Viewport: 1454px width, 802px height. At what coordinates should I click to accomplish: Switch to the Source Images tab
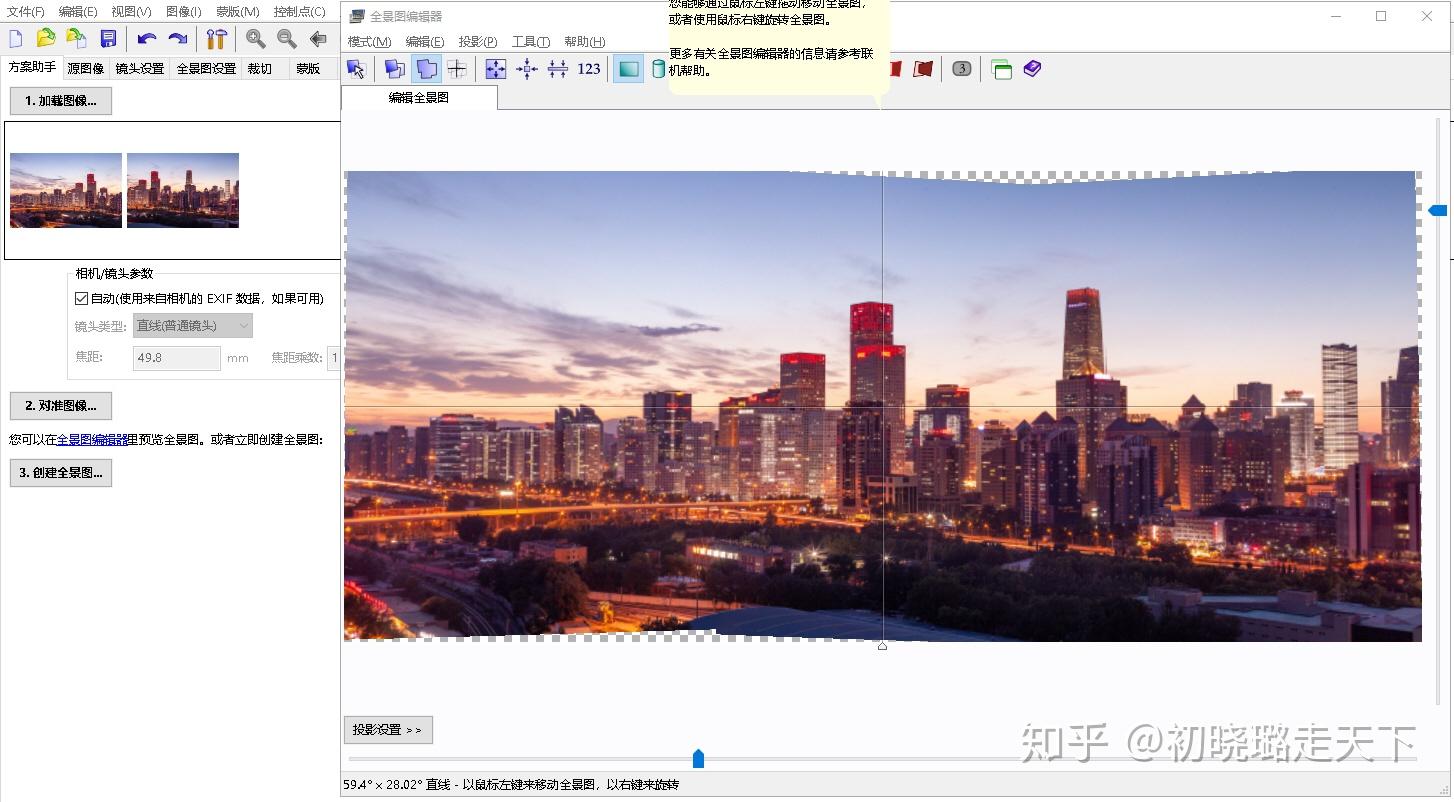click(86, 69)
